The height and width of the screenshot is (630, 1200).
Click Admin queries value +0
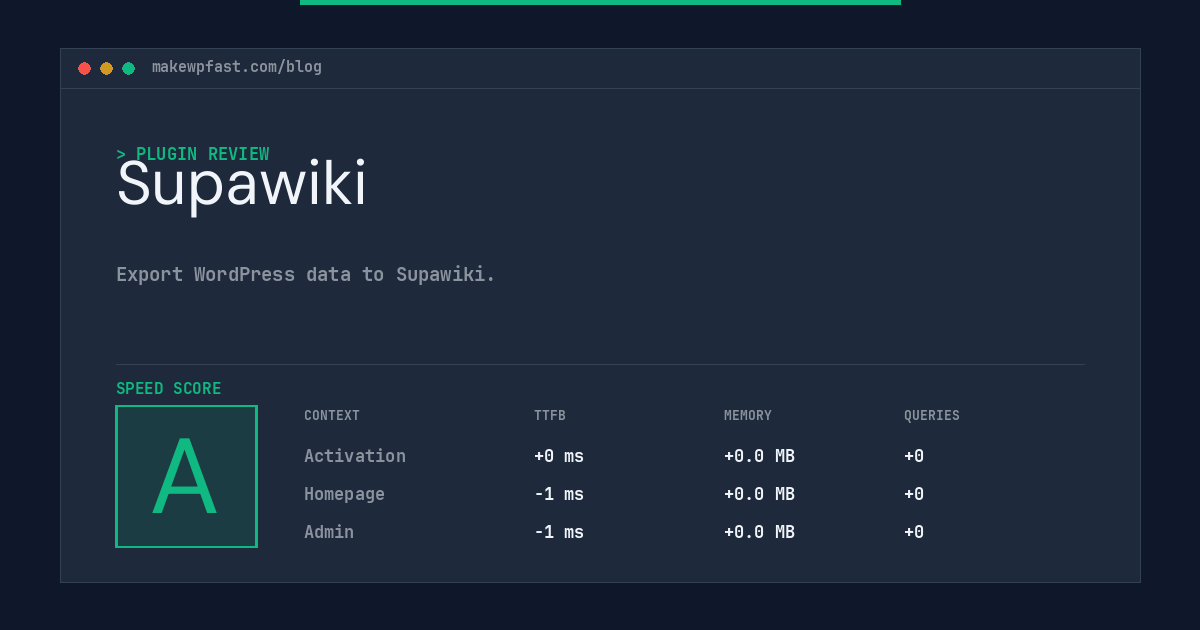[x=914, y=532]
